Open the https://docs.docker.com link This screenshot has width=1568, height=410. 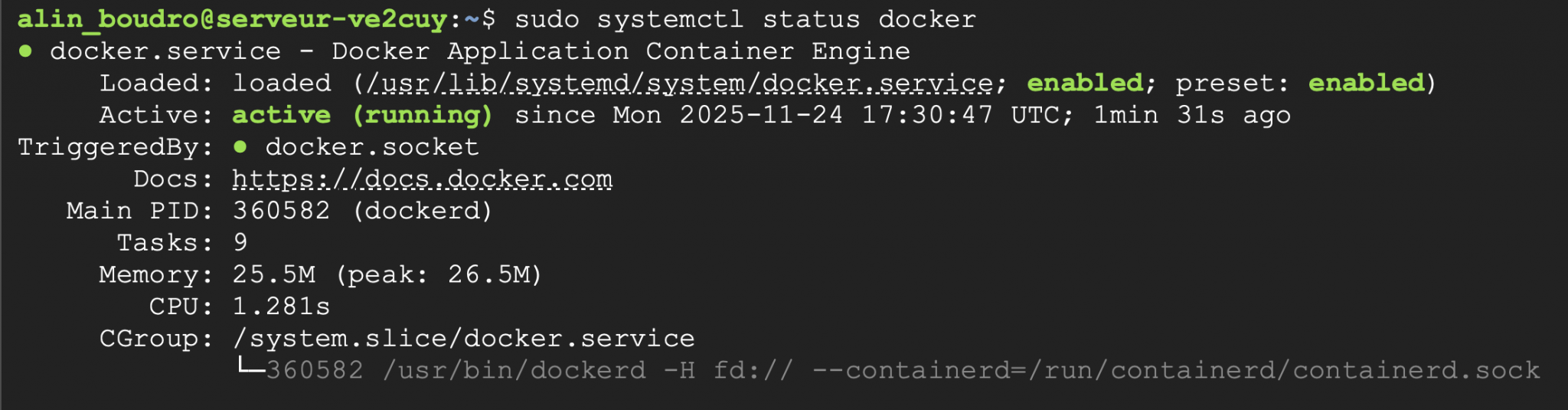coord(422,179)
